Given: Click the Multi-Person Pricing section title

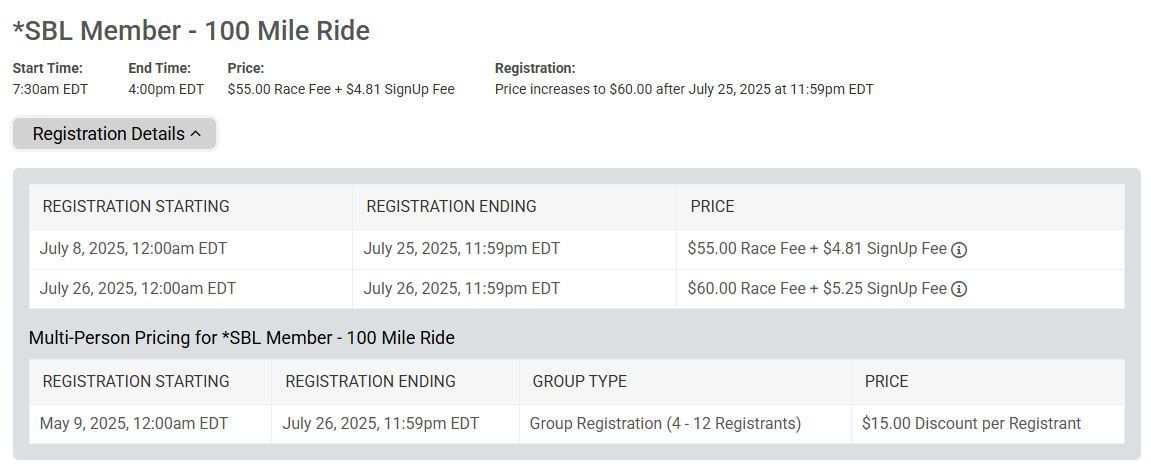Looking at the screenshot, I should point(242,338).
